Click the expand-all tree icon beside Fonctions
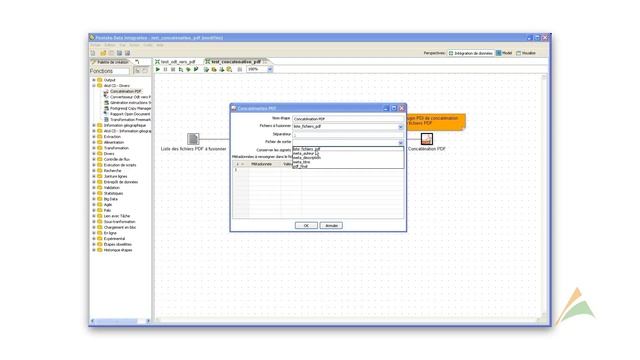Image resolution: width=640 pixels, height=360 pixels. [x=138, y=71]
